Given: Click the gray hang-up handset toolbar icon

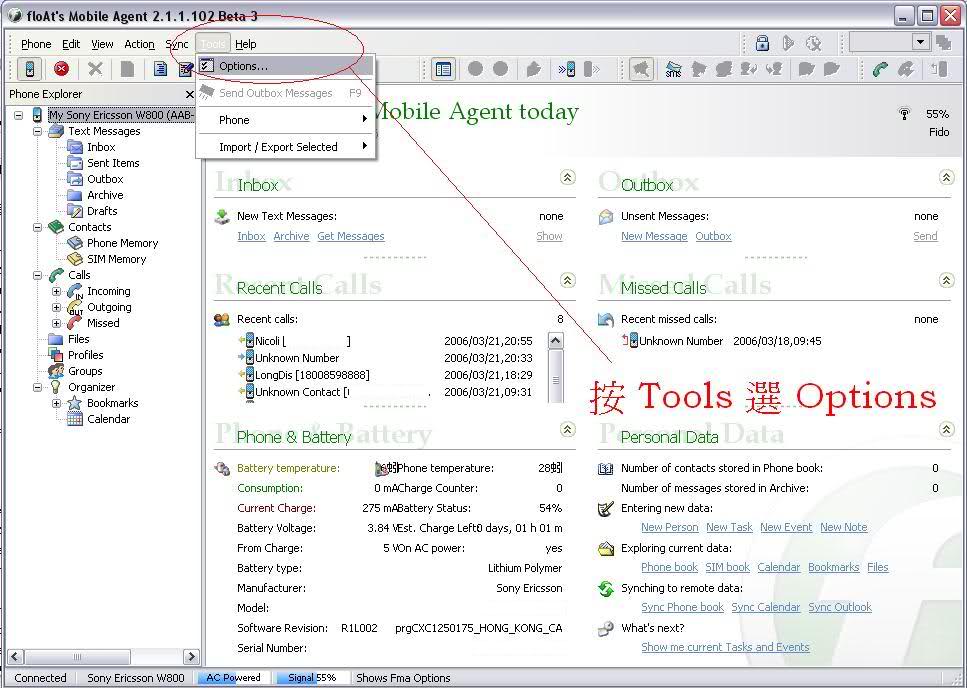Looking at the screenshot, I should tap(906, 69).
